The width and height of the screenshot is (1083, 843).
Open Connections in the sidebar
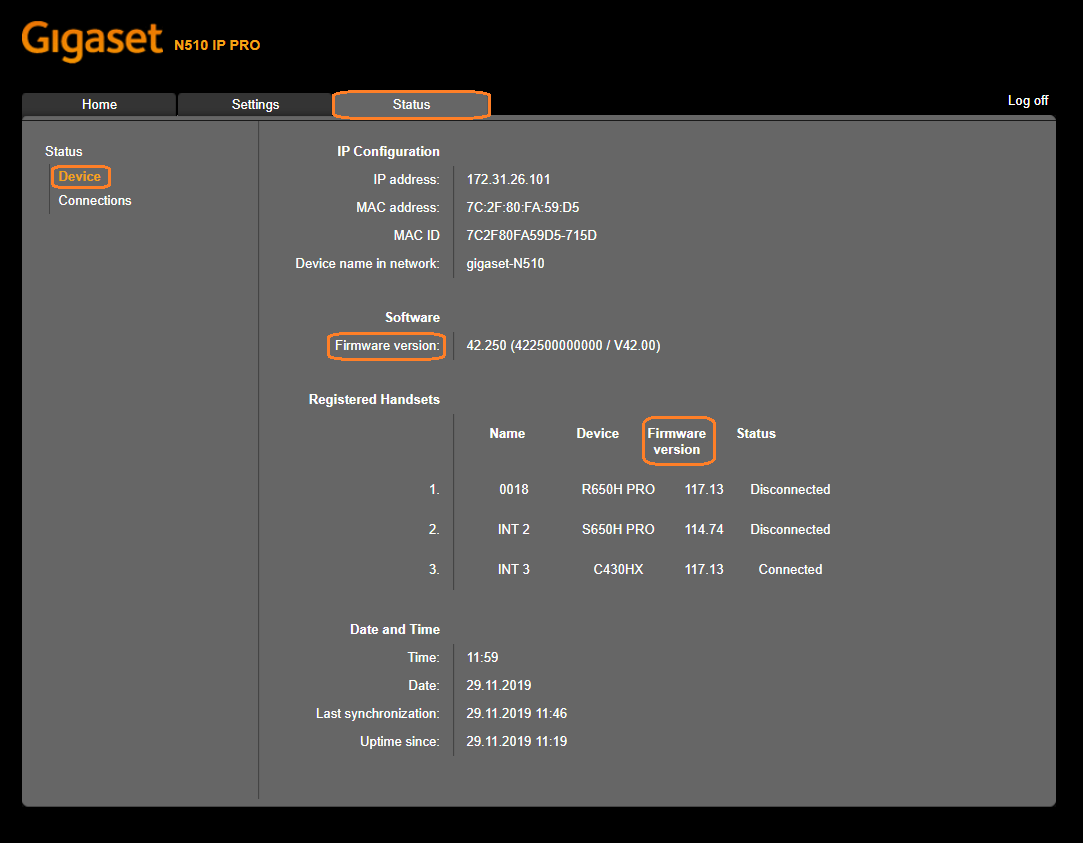click(95, 200)
